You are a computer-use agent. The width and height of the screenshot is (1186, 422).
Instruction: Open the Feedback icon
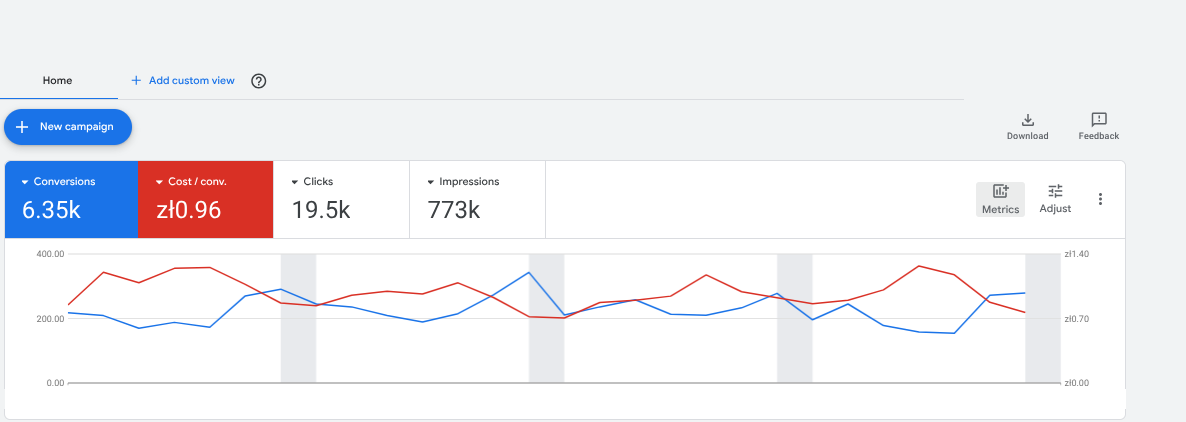click(x=1099, y=119)
